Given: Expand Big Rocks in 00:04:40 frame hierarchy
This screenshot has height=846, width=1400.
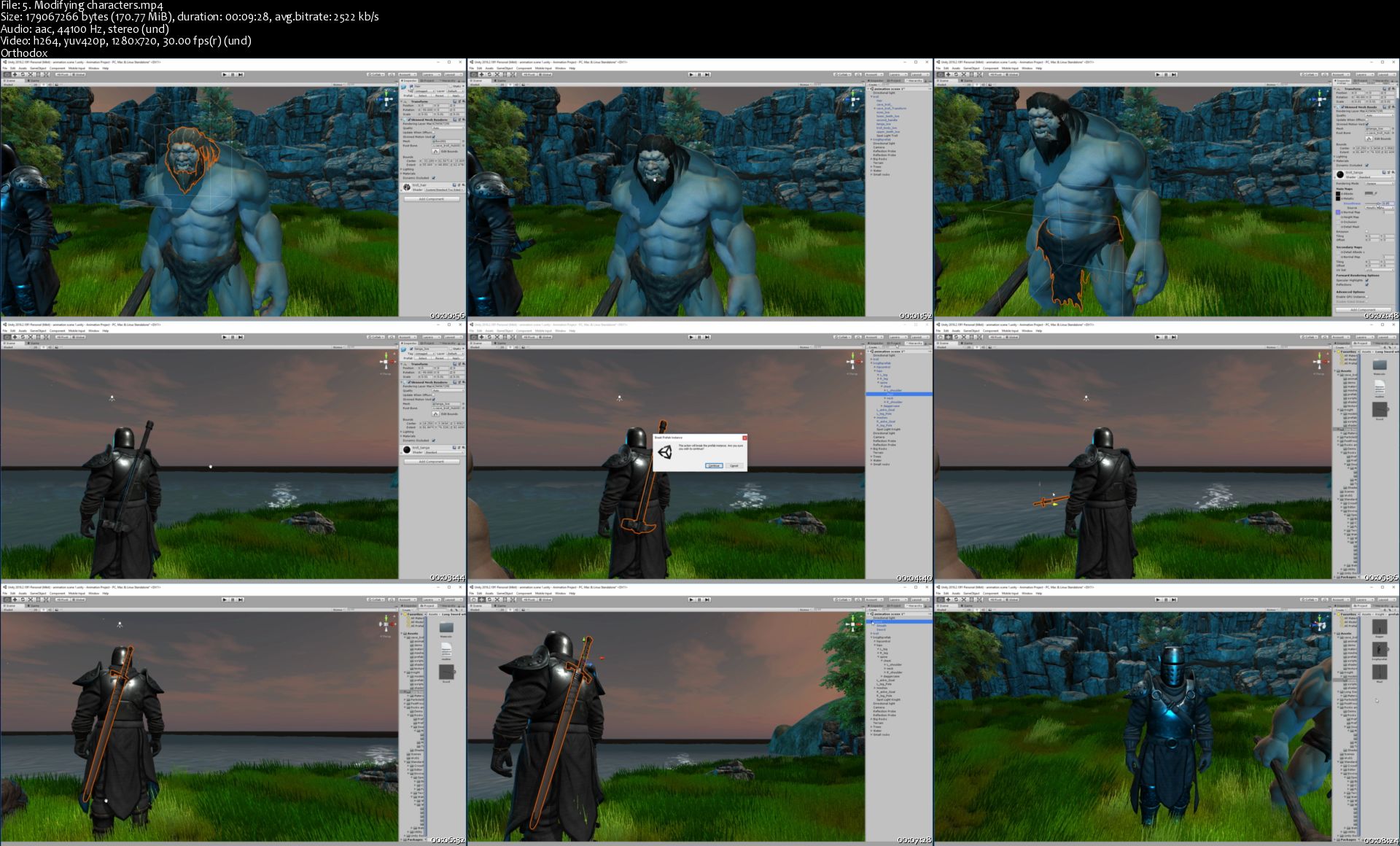Looking at the screenshot, I should (x=871, y=449).
